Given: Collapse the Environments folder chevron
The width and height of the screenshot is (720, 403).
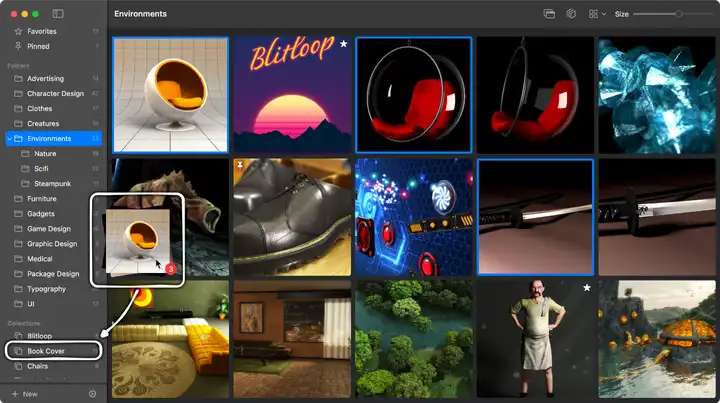Looking at the screenshot, I should point(10,139).
